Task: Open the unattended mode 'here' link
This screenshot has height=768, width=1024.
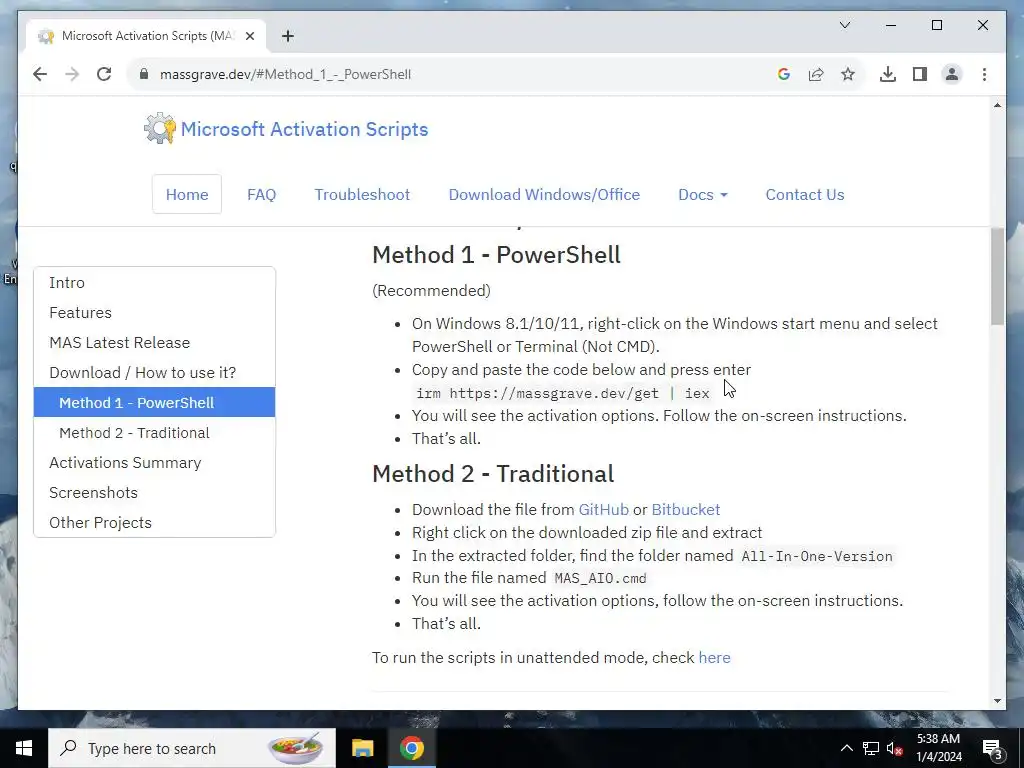Action: (714, 658)
